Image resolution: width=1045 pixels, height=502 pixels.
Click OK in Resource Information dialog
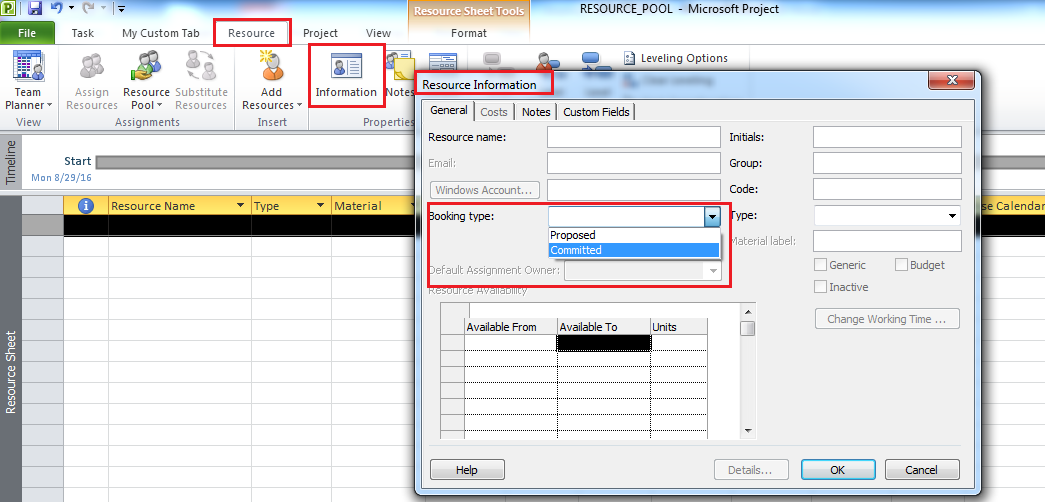click(x=838, y=469)
